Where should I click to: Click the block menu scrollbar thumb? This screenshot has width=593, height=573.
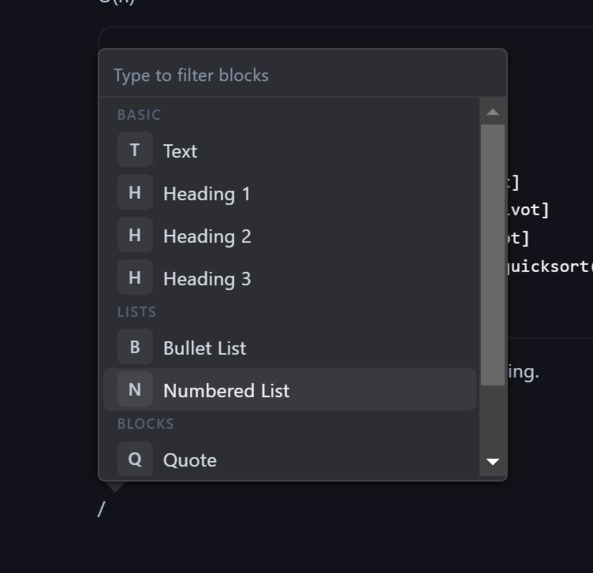click(x=493, y=255)
